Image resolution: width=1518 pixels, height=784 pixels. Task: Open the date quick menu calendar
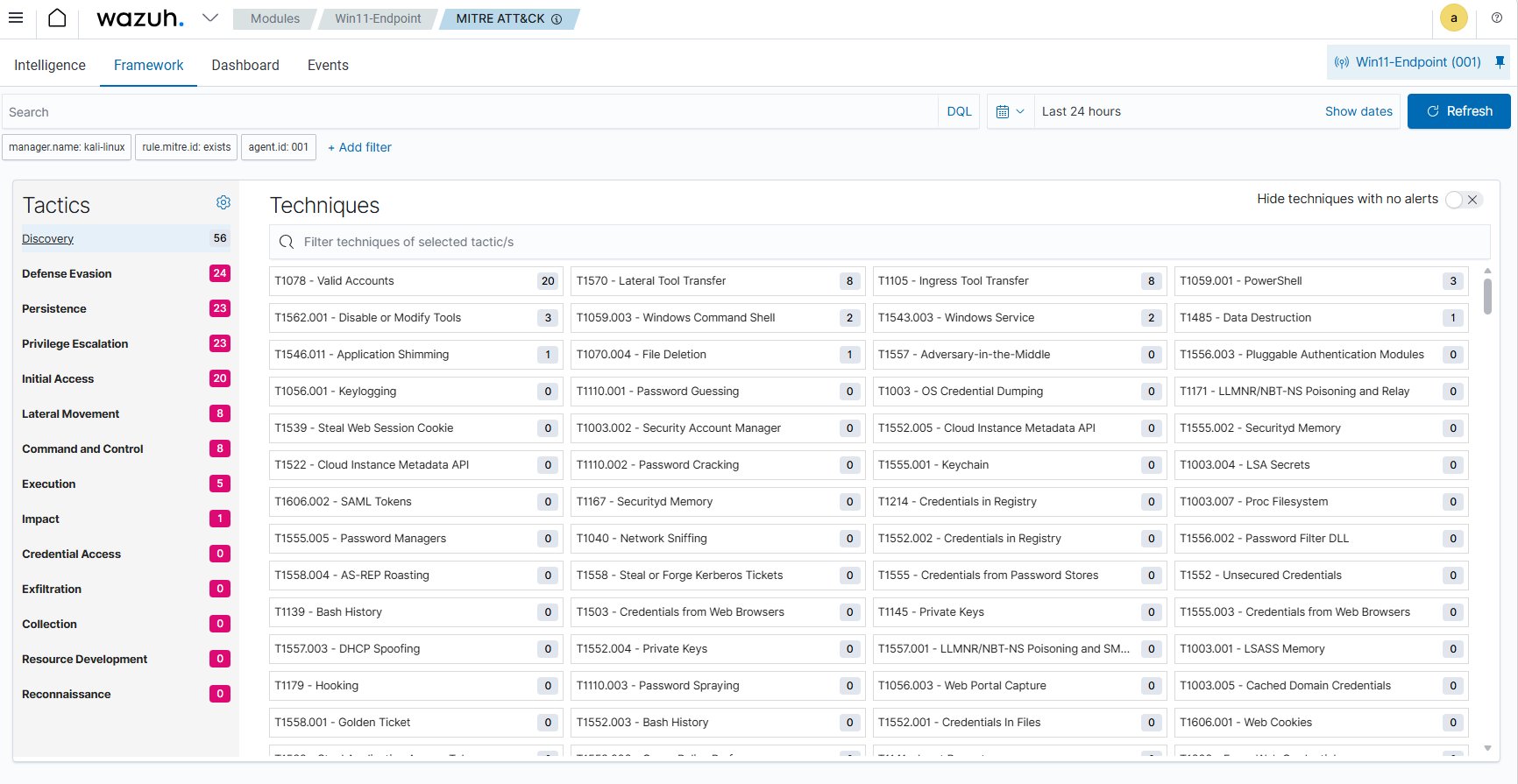pyautogui.click(x=1011, y=111)
